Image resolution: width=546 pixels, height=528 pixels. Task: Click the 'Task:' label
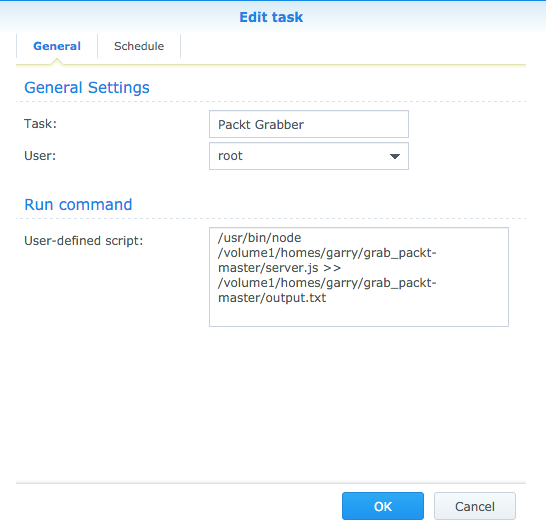point(40,124)
